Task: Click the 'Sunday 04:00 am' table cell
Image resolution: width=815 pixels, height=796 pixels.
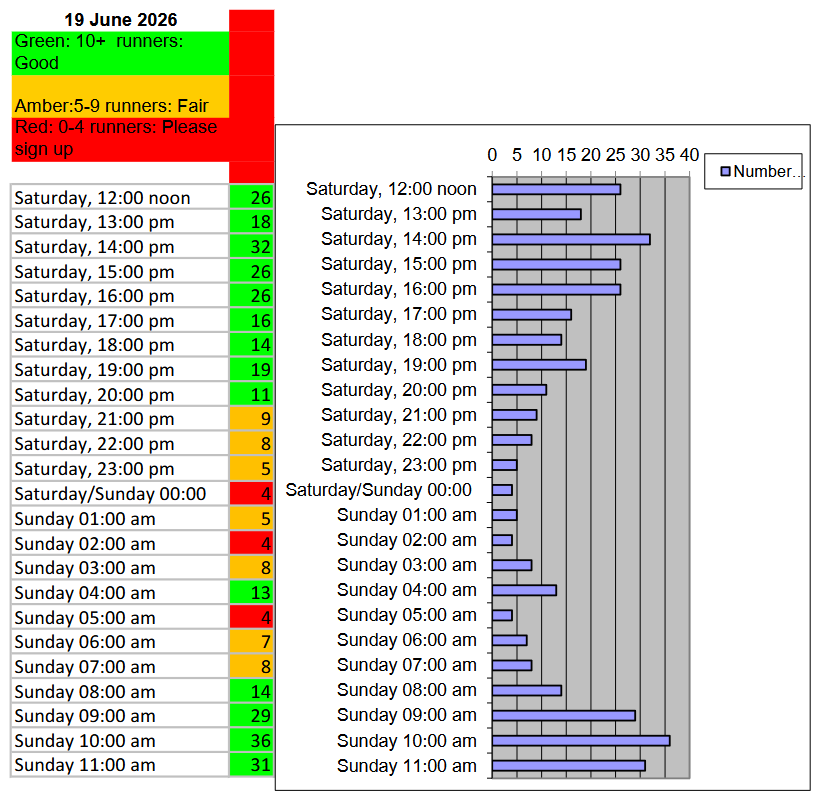Action: click(120, 593)
